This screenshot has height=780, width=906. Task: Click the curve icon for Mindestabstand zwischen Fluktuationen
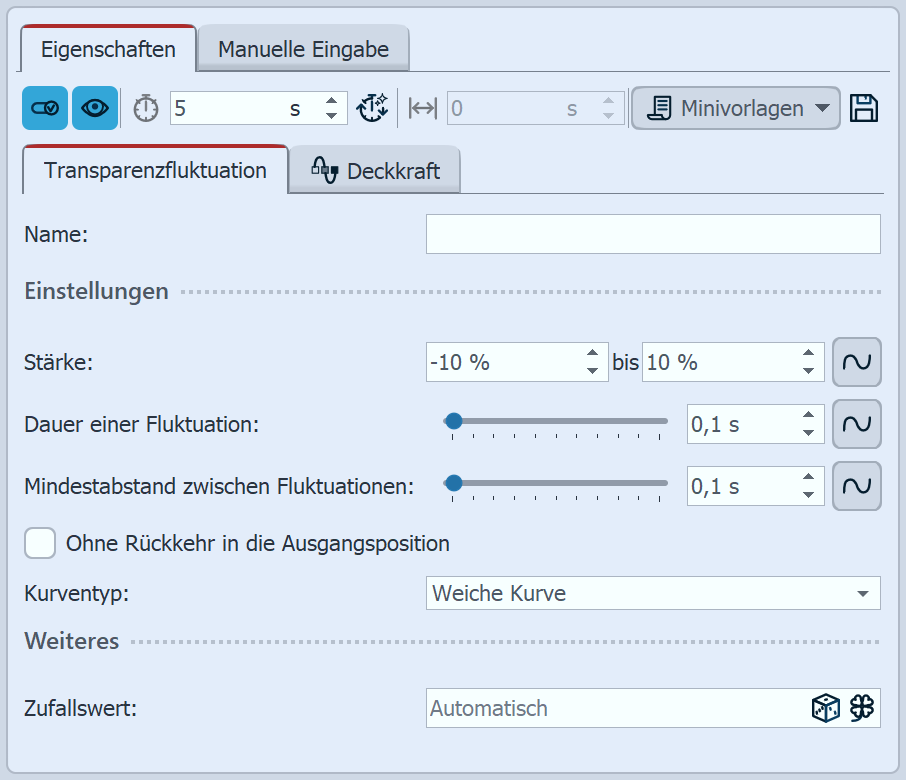pos(857,486)
